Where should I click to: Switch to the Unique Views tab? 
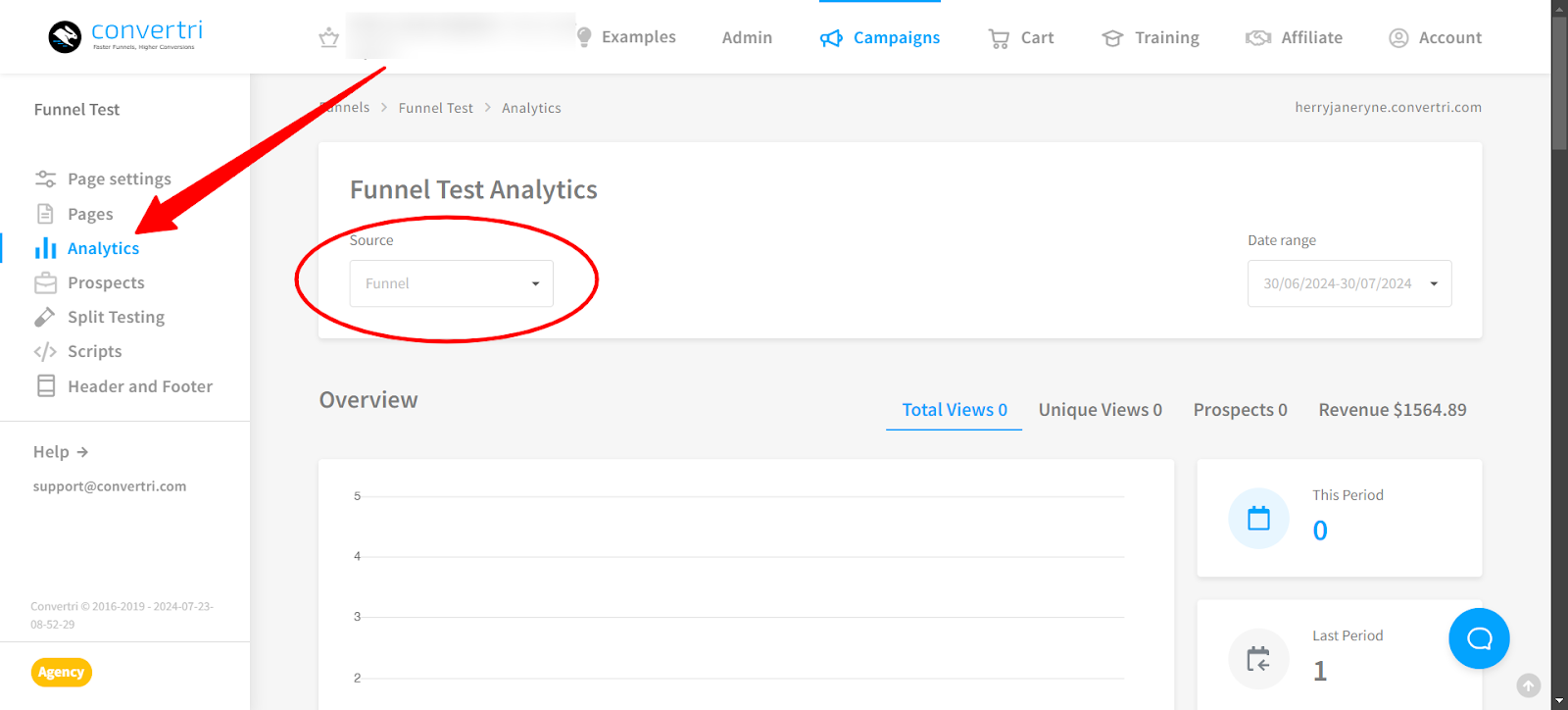[1100, 410]
